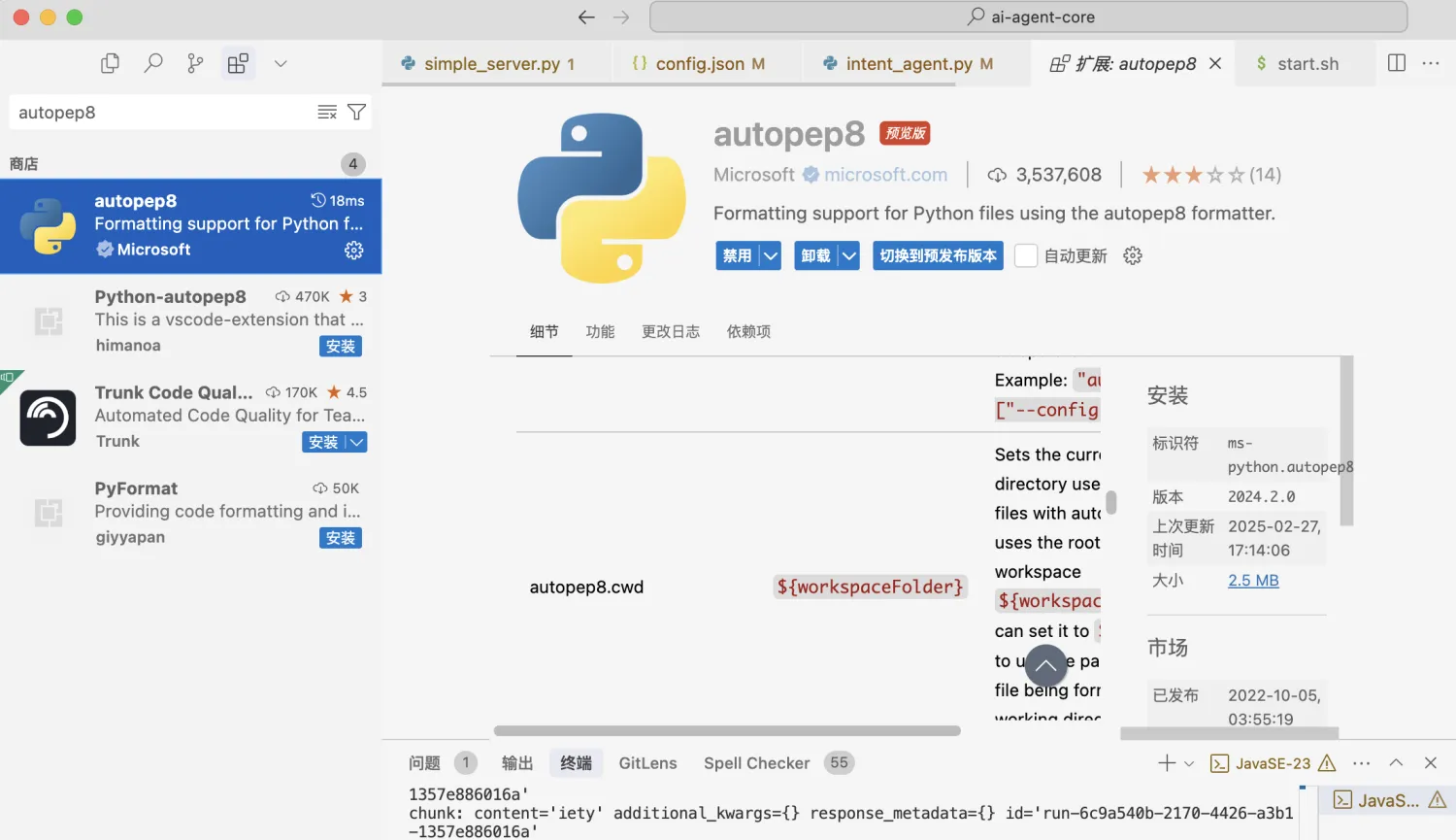The image size is (1456, 840).
Task: Install the PyFormat extension by giyyapan
Action: 341,538
